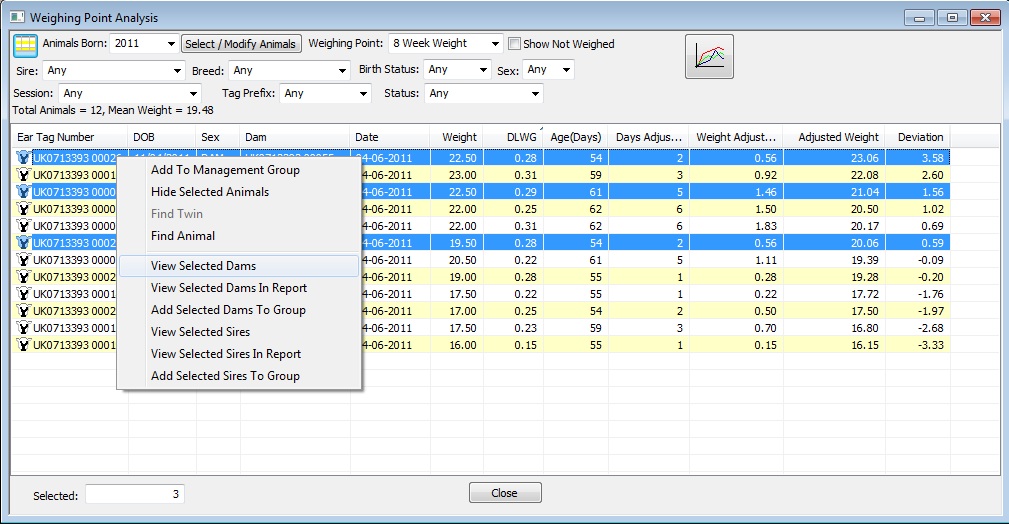Sort by Ear Tag Number column header
This screenshot has width=1009, height=524.
69,137
